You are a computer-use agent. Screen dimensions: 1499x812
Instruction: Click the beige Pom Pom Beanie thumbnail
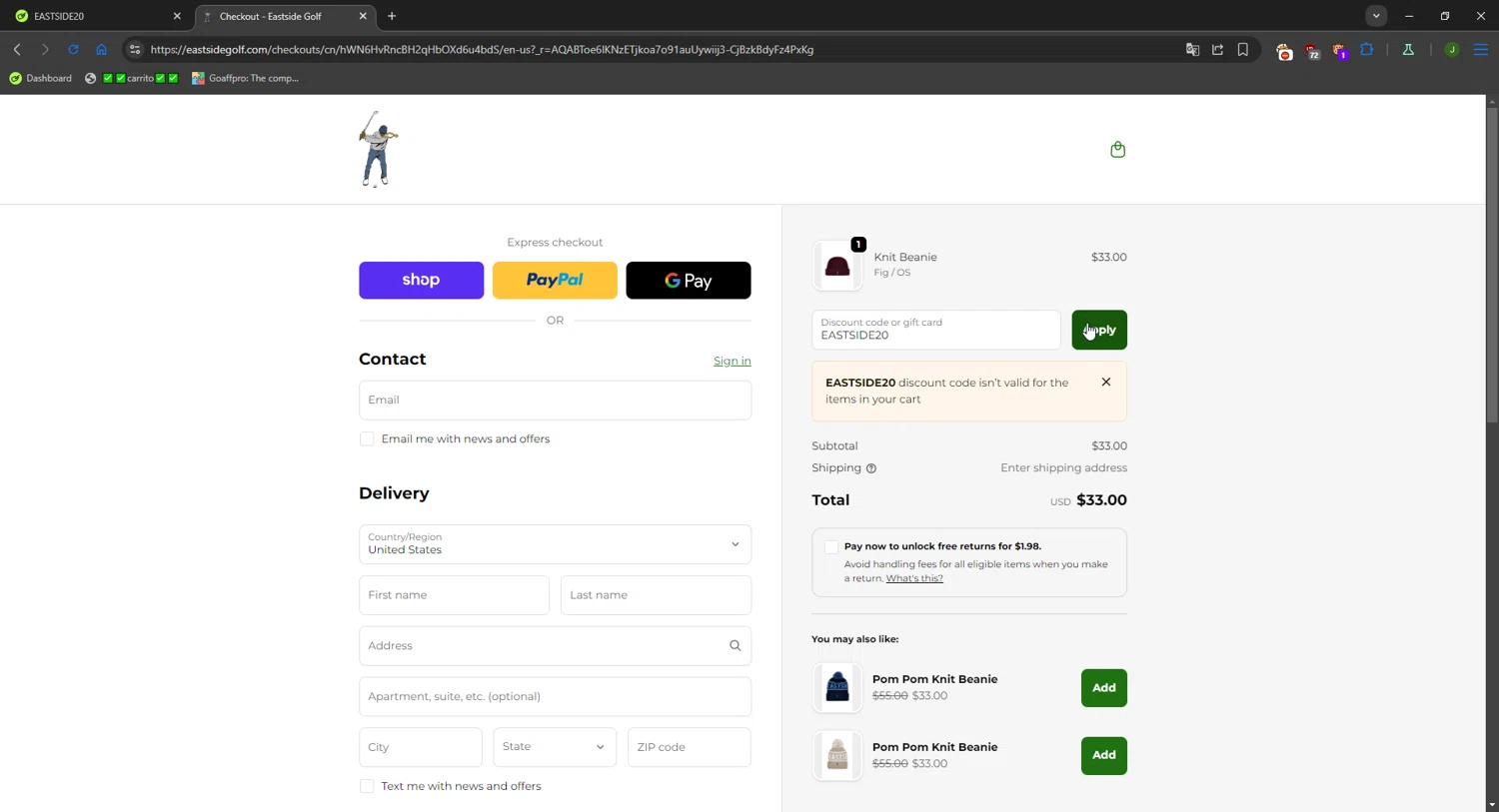pos(837,756)
